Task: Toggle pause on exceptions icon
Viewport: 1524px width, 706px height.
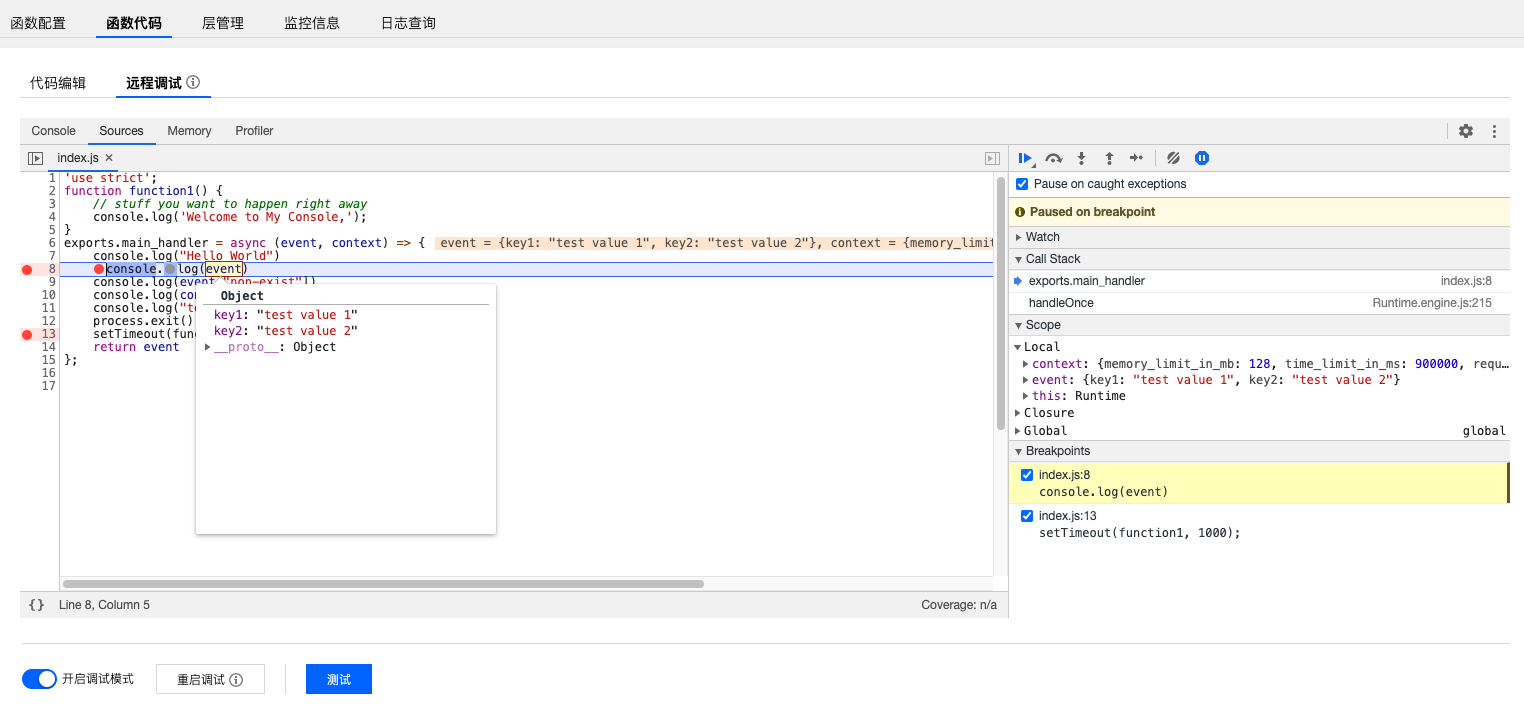Action: (1202, 158)
